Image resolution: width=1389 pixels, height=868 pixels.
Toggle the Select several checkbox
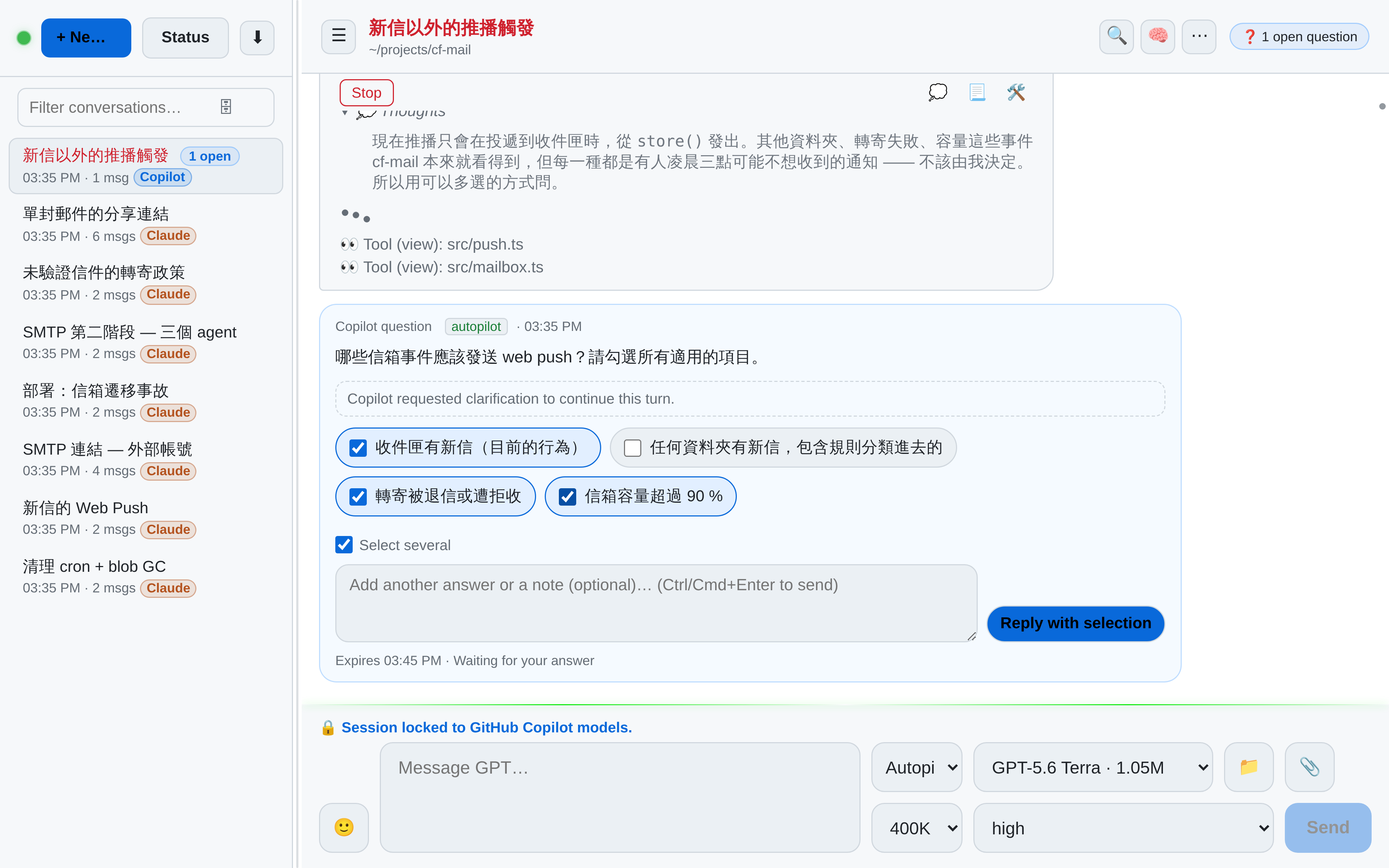[x=344, y=545]
